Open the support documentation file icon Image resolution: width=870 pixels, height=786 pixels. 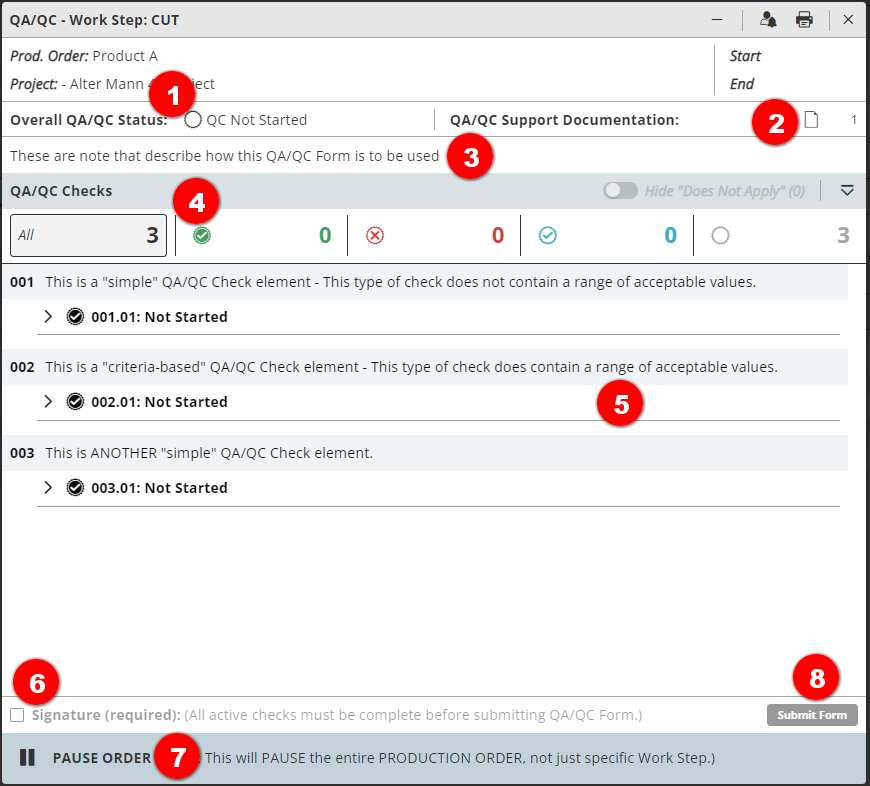[x=812, y=120]
